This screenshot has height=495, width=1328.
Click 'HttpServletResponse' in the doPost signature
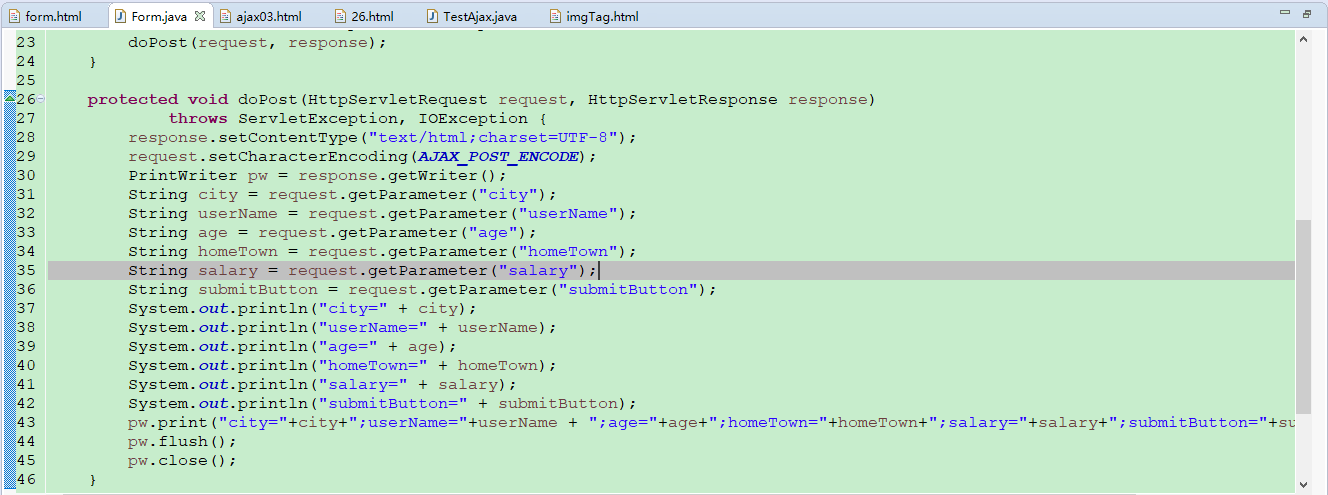(683, 99)
